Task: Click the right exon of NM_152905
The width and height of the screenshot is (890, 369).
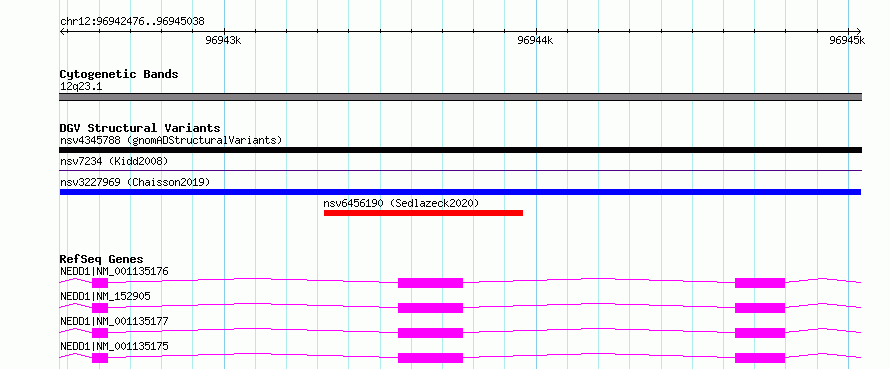Action: 760,308
